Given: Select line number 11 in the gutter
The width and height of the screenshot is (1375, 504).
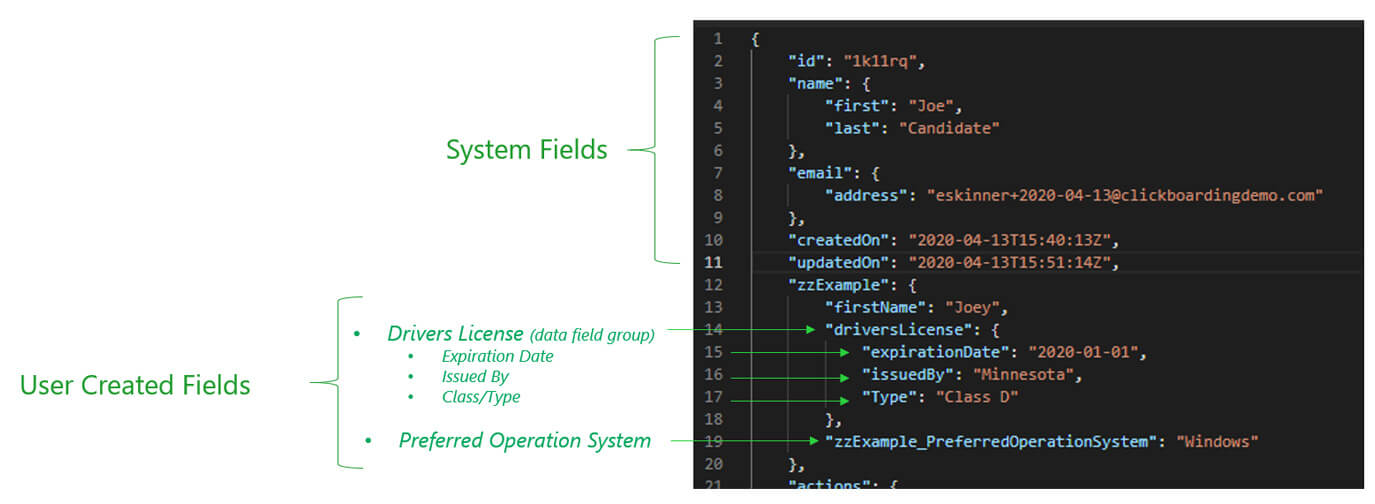Looking at the screenshot, I should point(714,262).
